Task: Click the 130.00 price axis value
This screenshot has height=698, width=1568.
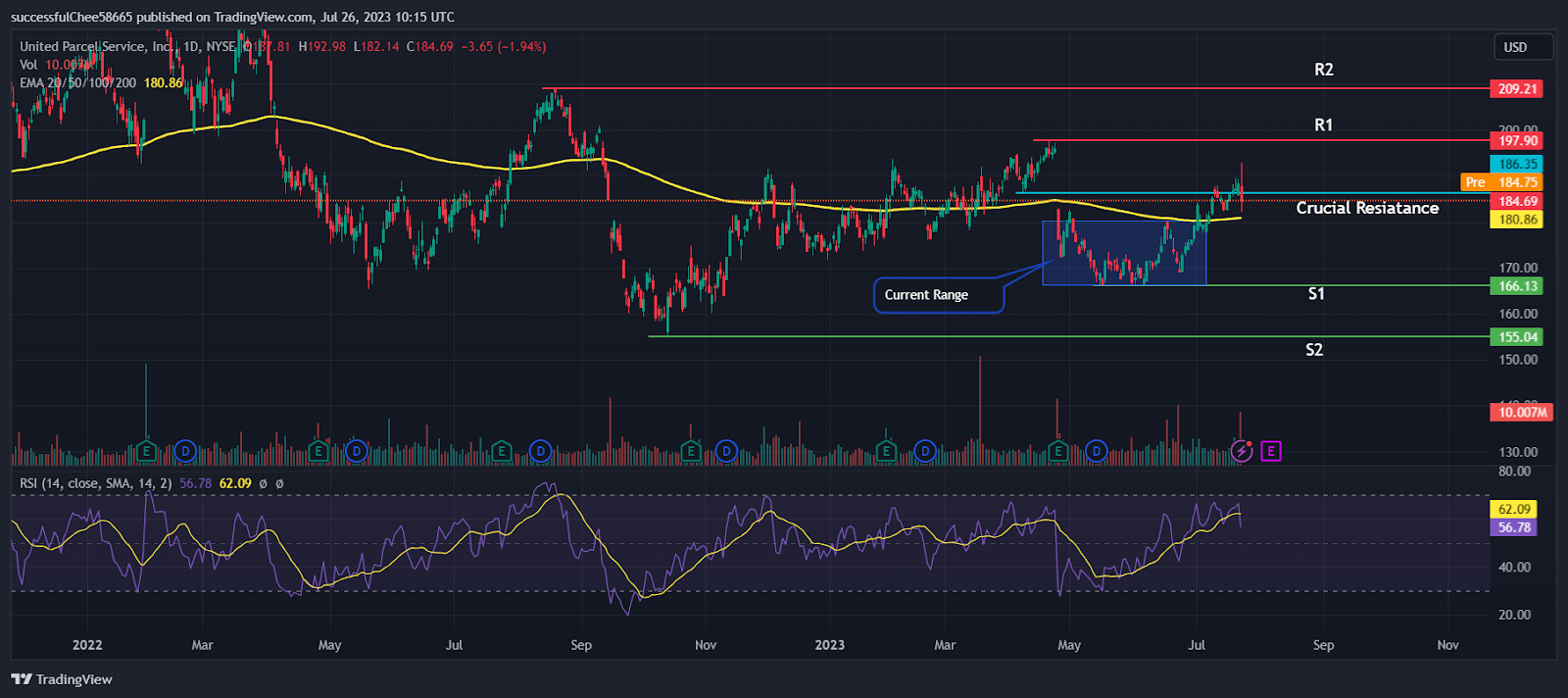Action: coord(1518,452)
